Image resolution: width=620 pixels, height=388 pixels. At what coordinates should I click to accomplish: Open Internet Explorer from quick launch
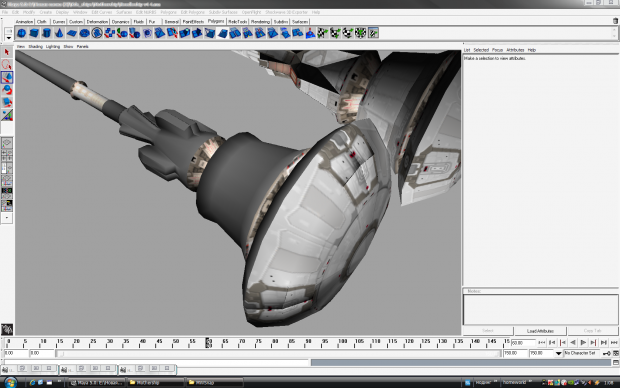pos(32,382)
